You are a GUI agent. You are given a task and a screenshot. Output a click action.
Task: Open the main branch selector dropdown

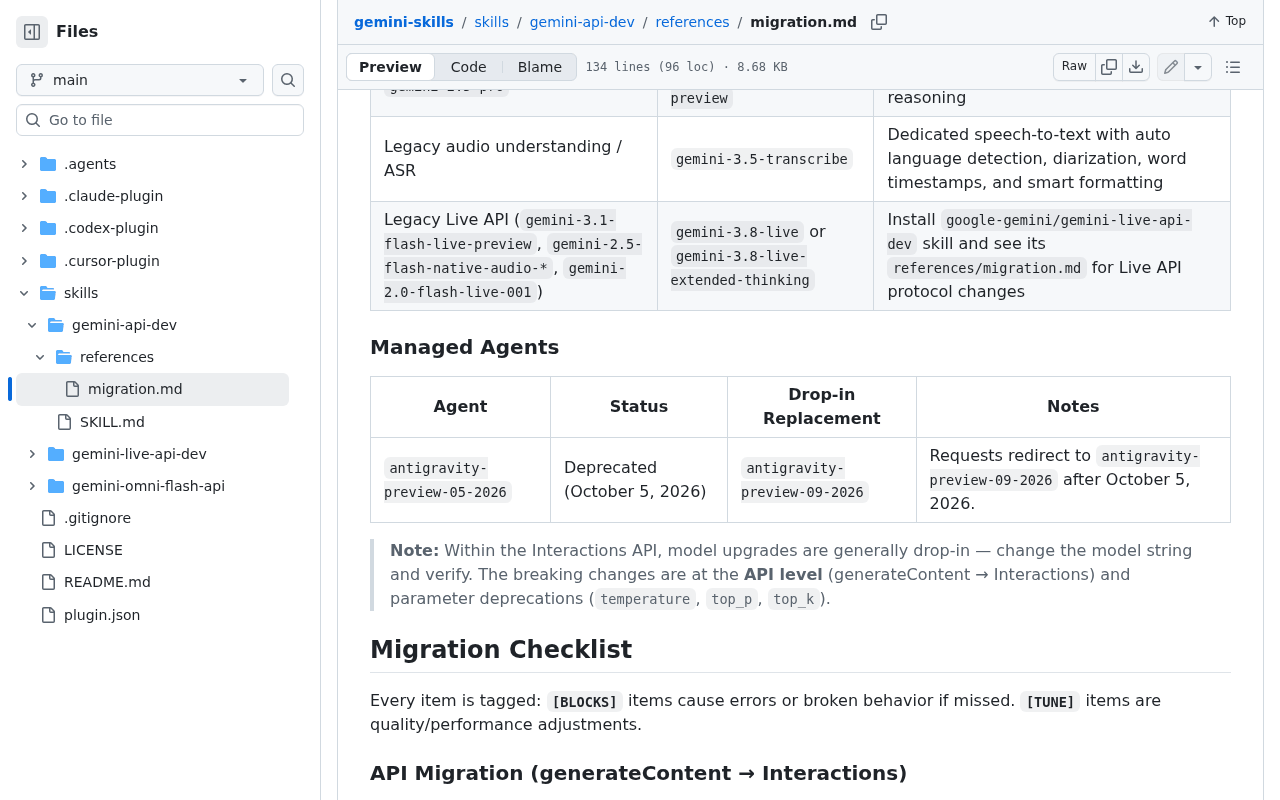coord(140,80)
